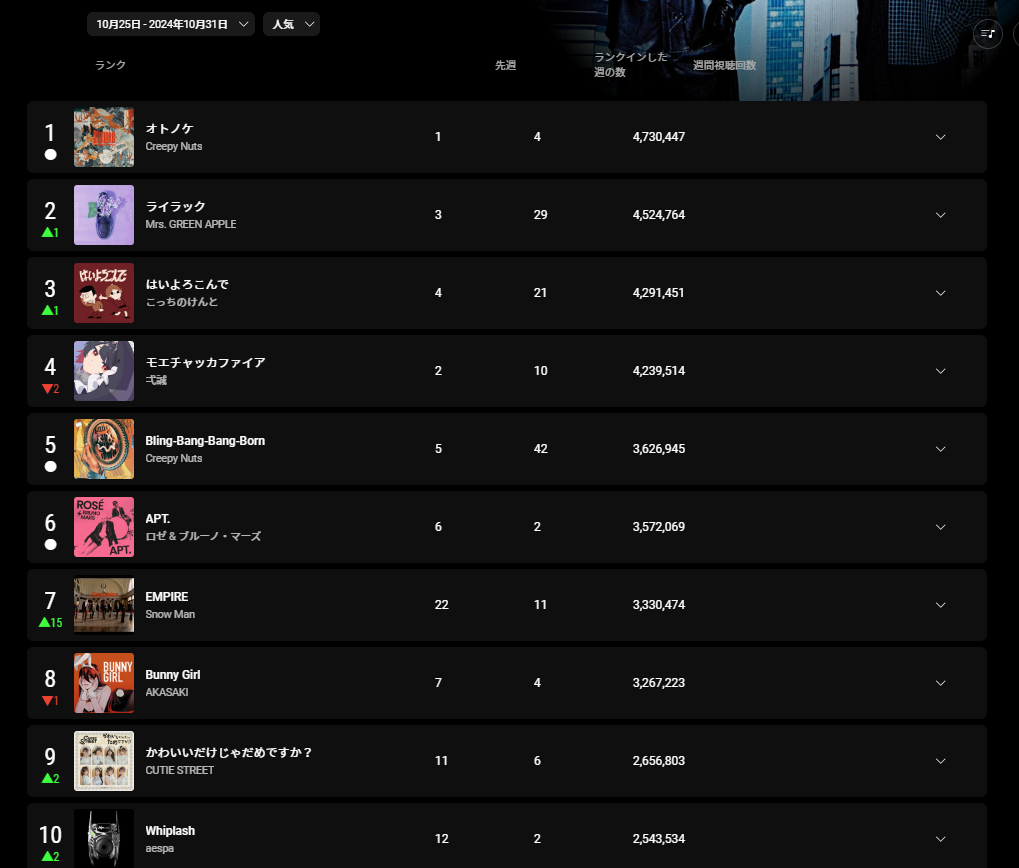Viewport: 1019px width, 868px height.
Task: Open the song title Whiplash
Action: (x=170, y=830)
